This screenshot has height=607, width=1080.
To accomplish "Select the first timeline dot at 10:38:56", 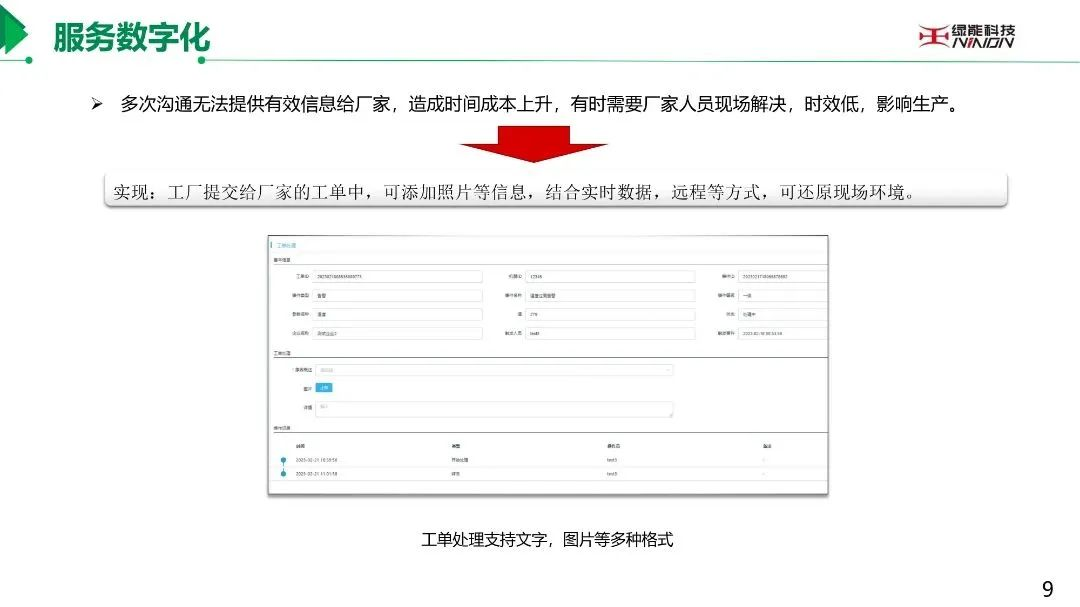I will (283, 460).
